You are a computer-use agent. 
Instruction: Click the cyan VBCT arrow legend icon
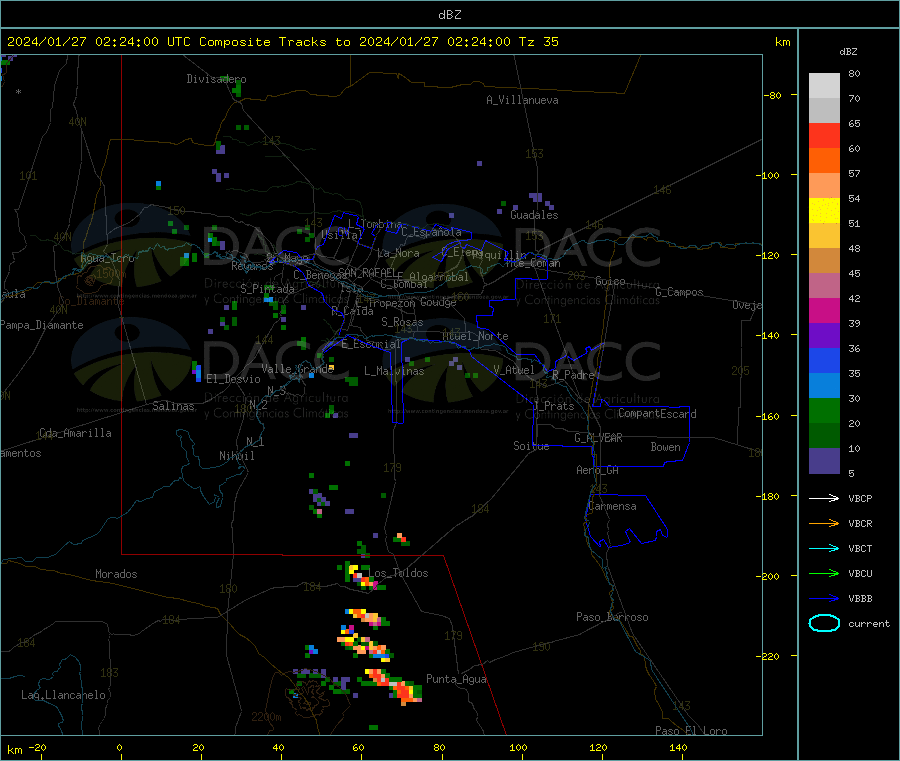tap(824, 549)
